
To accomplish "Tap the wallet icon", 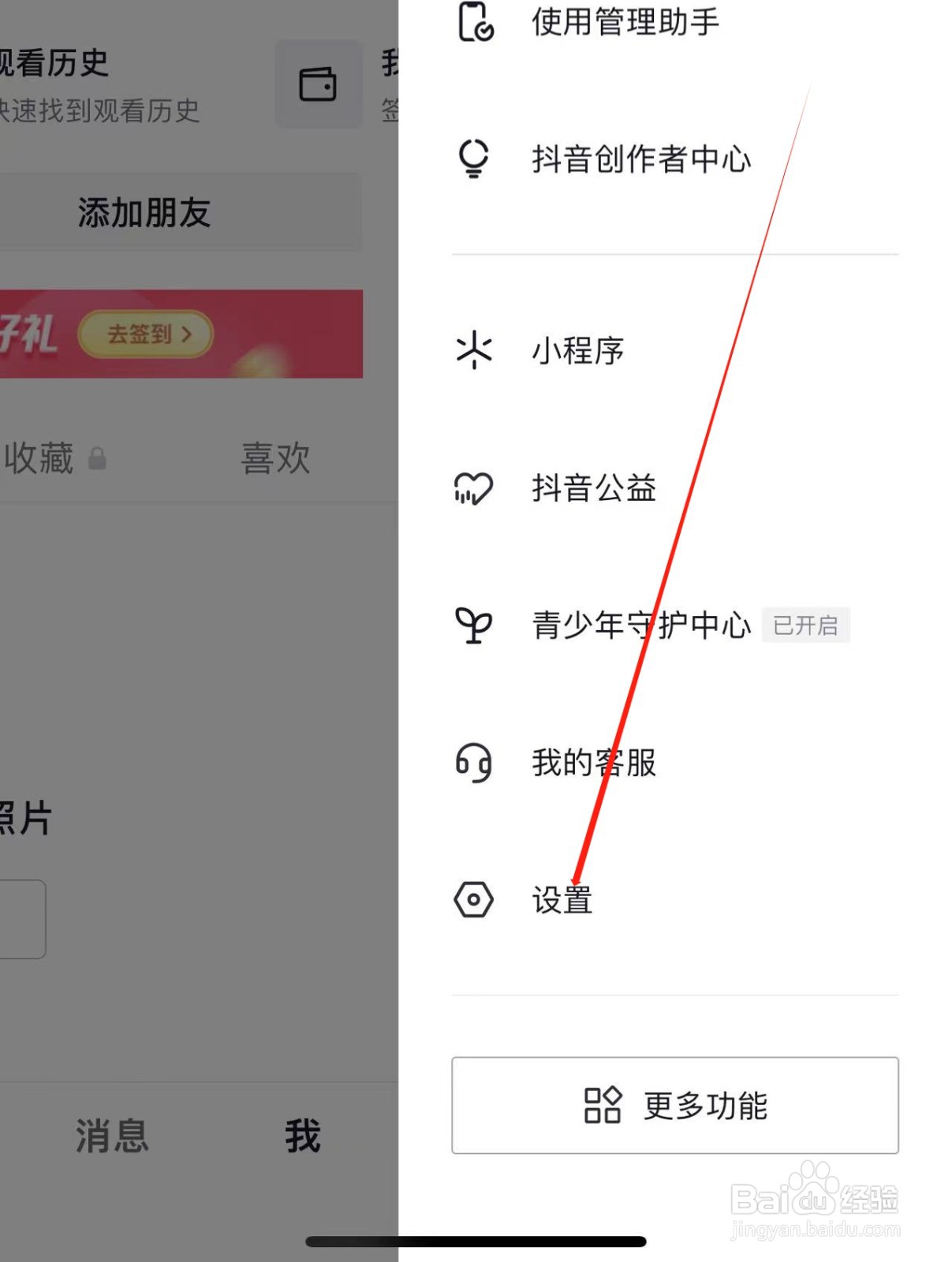I will click(318, 84).
